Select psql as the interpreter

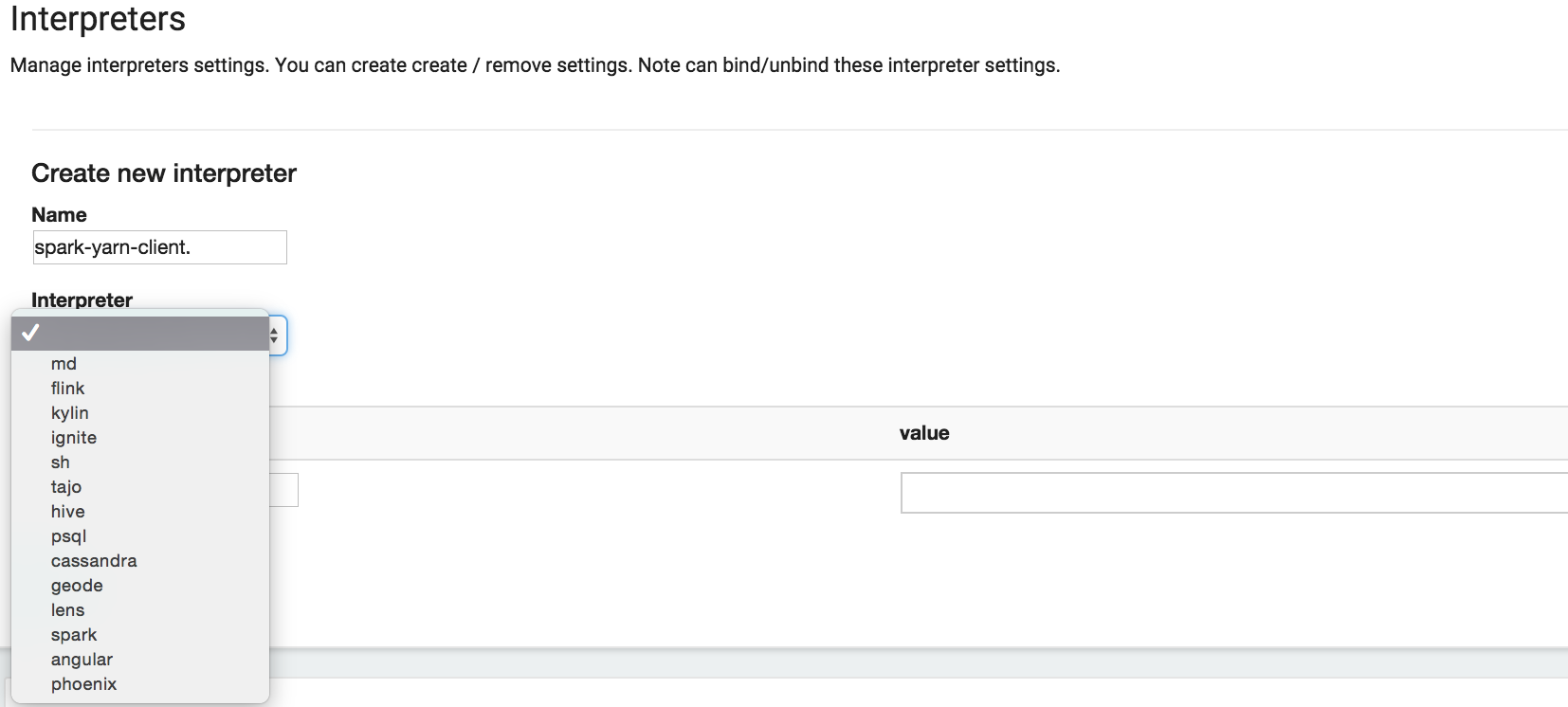[x=67, y=535]
